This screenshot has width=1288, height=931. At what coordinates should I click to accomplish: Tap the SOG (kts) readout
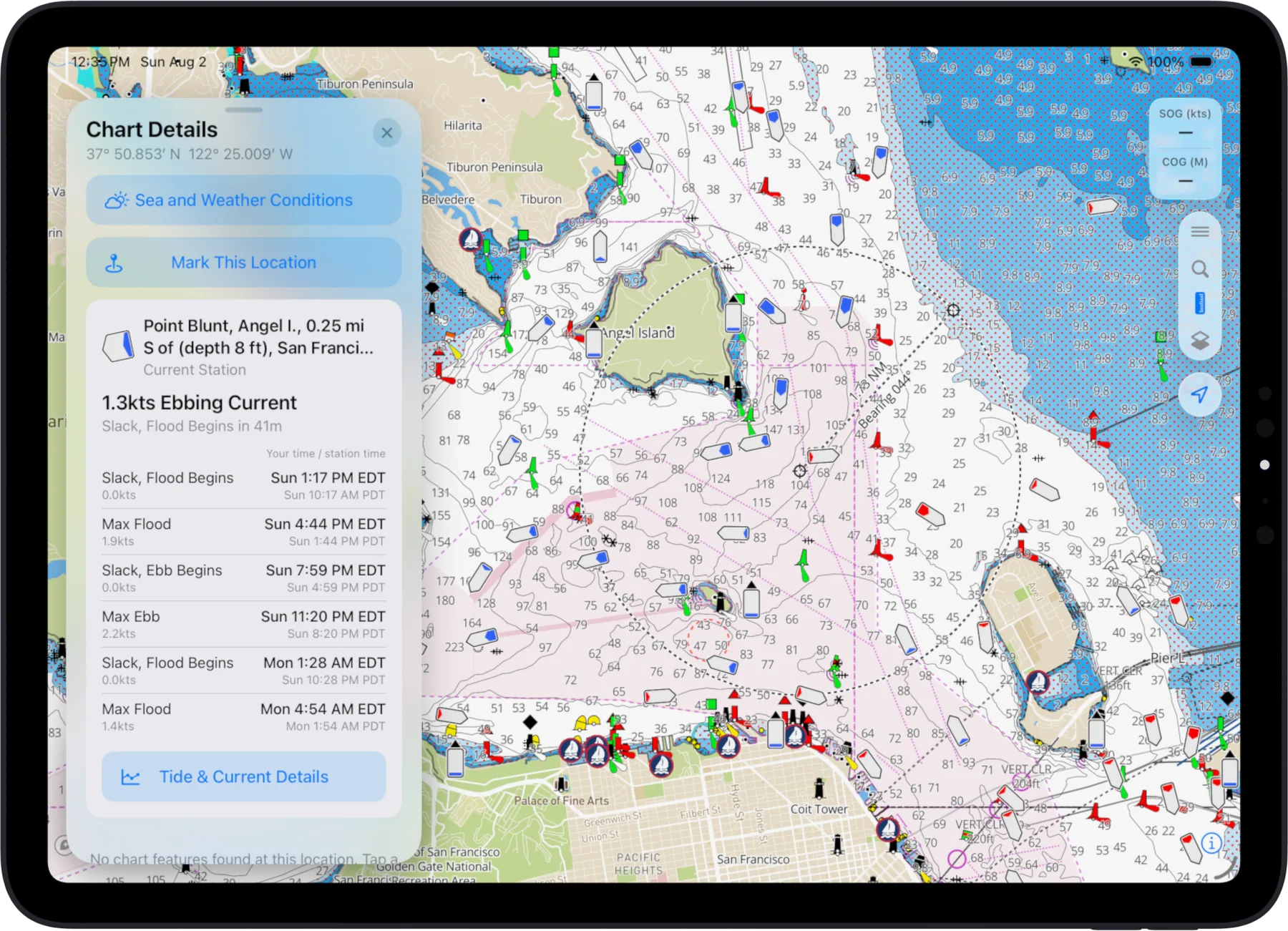click(1185, 123)
